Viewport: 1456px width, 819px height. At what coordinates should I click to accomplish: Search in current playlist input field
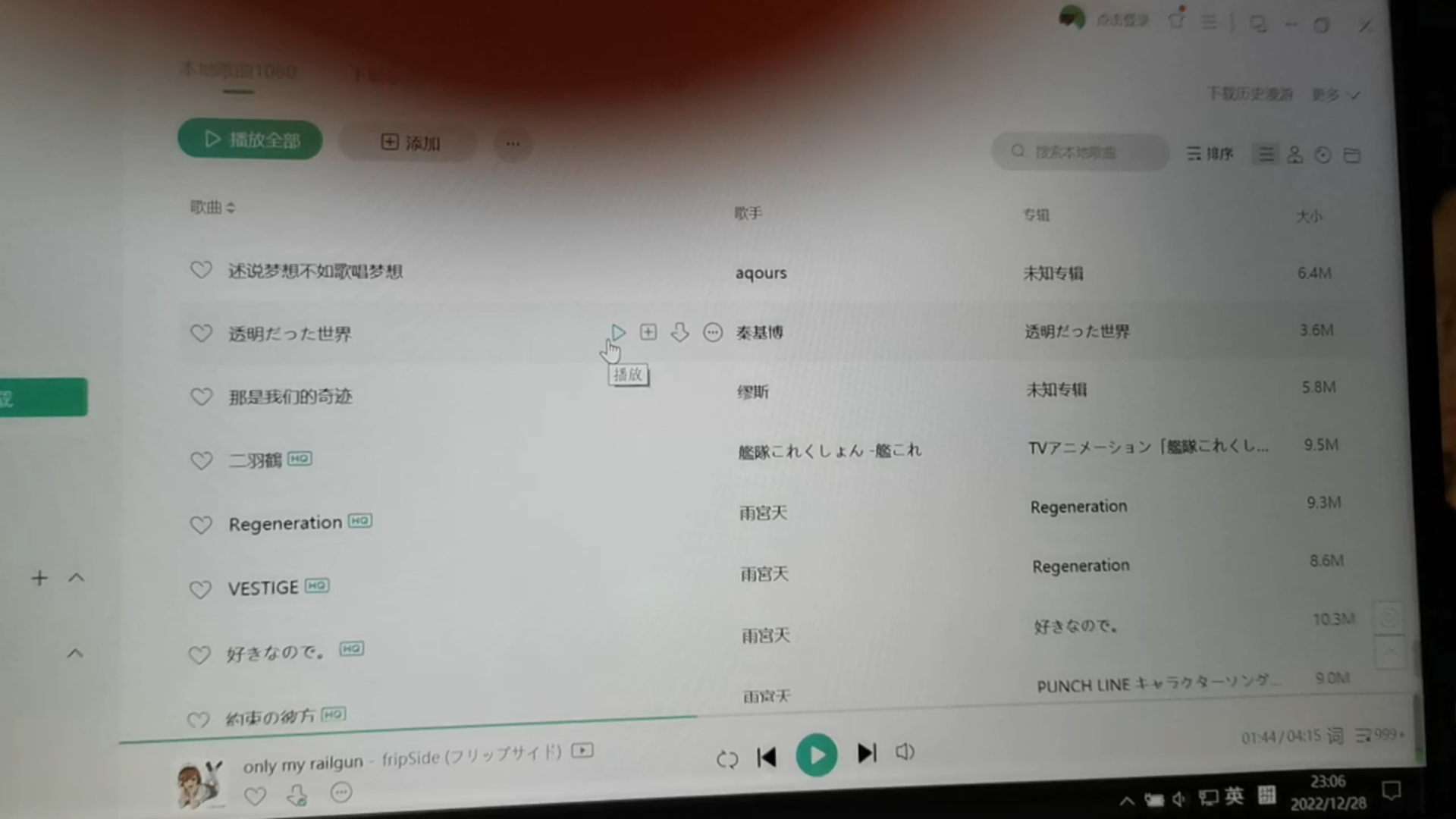(x=1080, y=152)
